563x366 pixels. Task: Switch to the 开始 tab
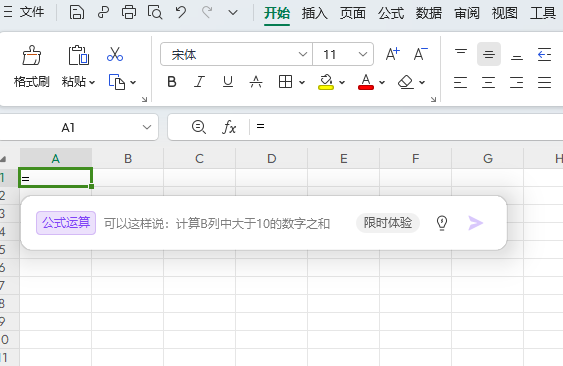[x=277, y=14]
